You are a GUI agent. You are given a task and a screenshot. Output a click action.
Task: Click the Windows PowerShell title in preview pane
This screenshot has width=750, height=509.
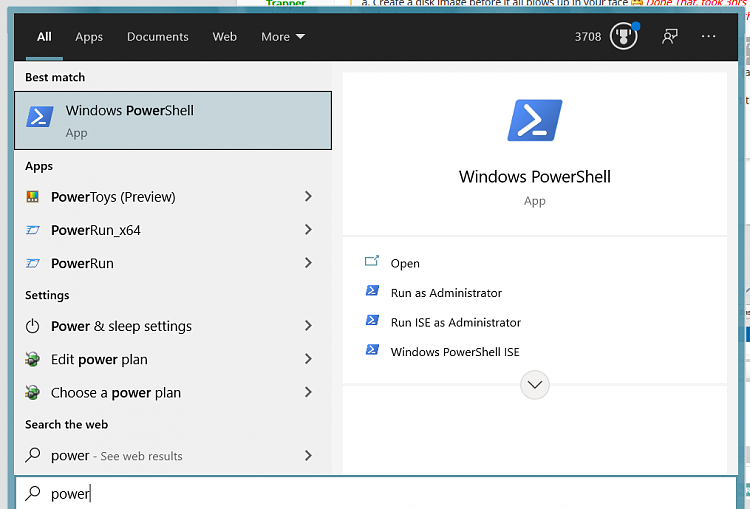535,177
